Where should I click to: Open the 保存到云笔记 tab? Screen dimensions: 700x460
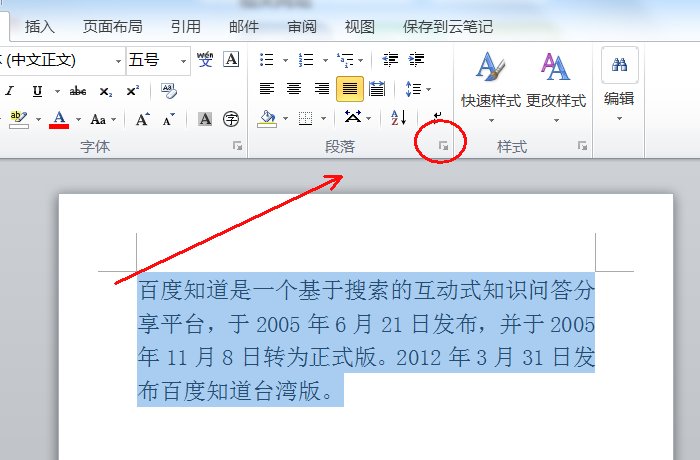tap(448, 27)
